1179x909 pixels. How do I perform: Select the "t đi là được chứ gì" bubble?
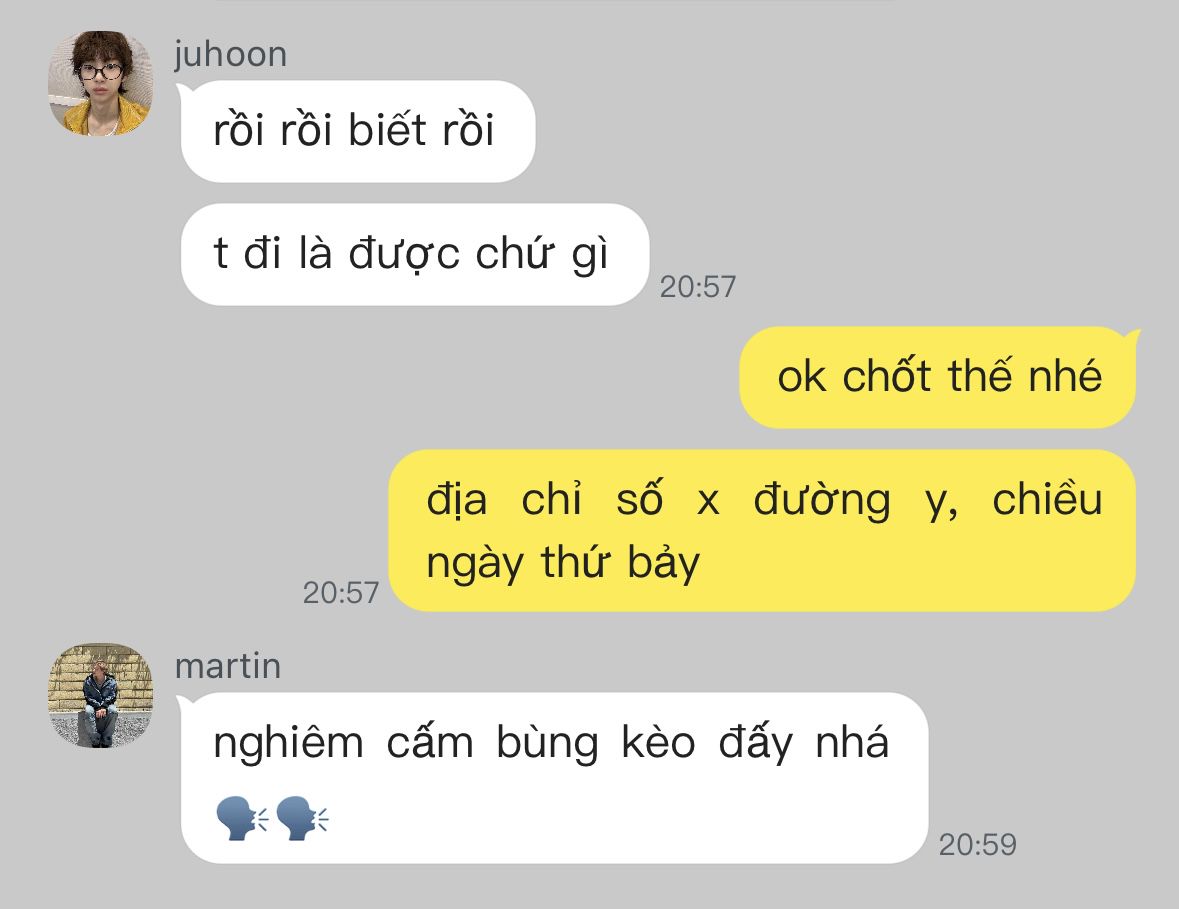(415, 254)
